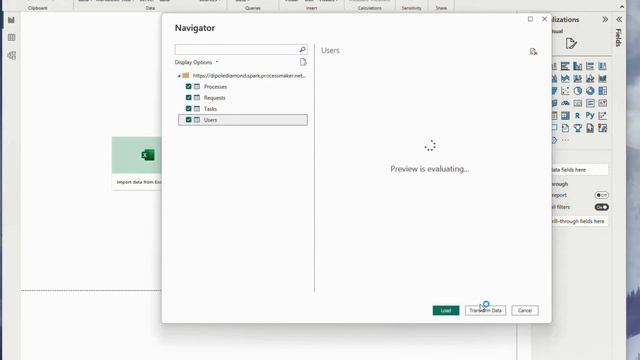This screenshot has width=640, height=360.
Task: Open the Display Options dropdown
Action: (x=196, y=62)
